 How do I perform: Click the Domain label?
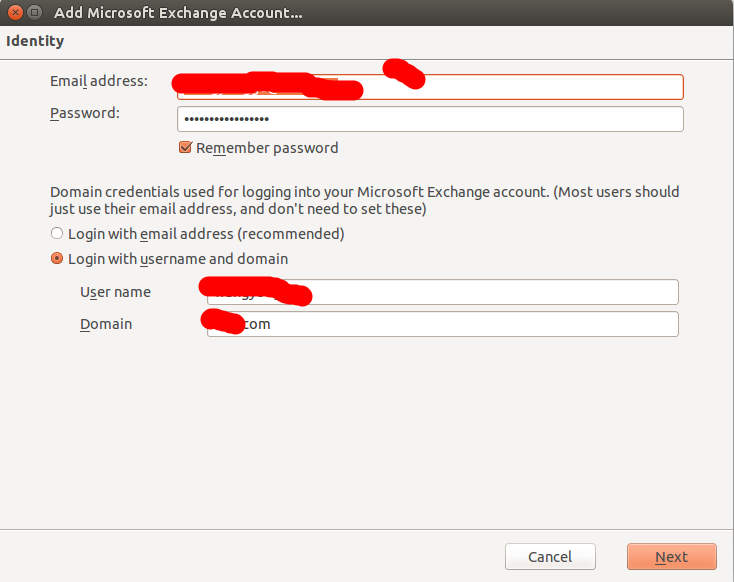[106, 324]
